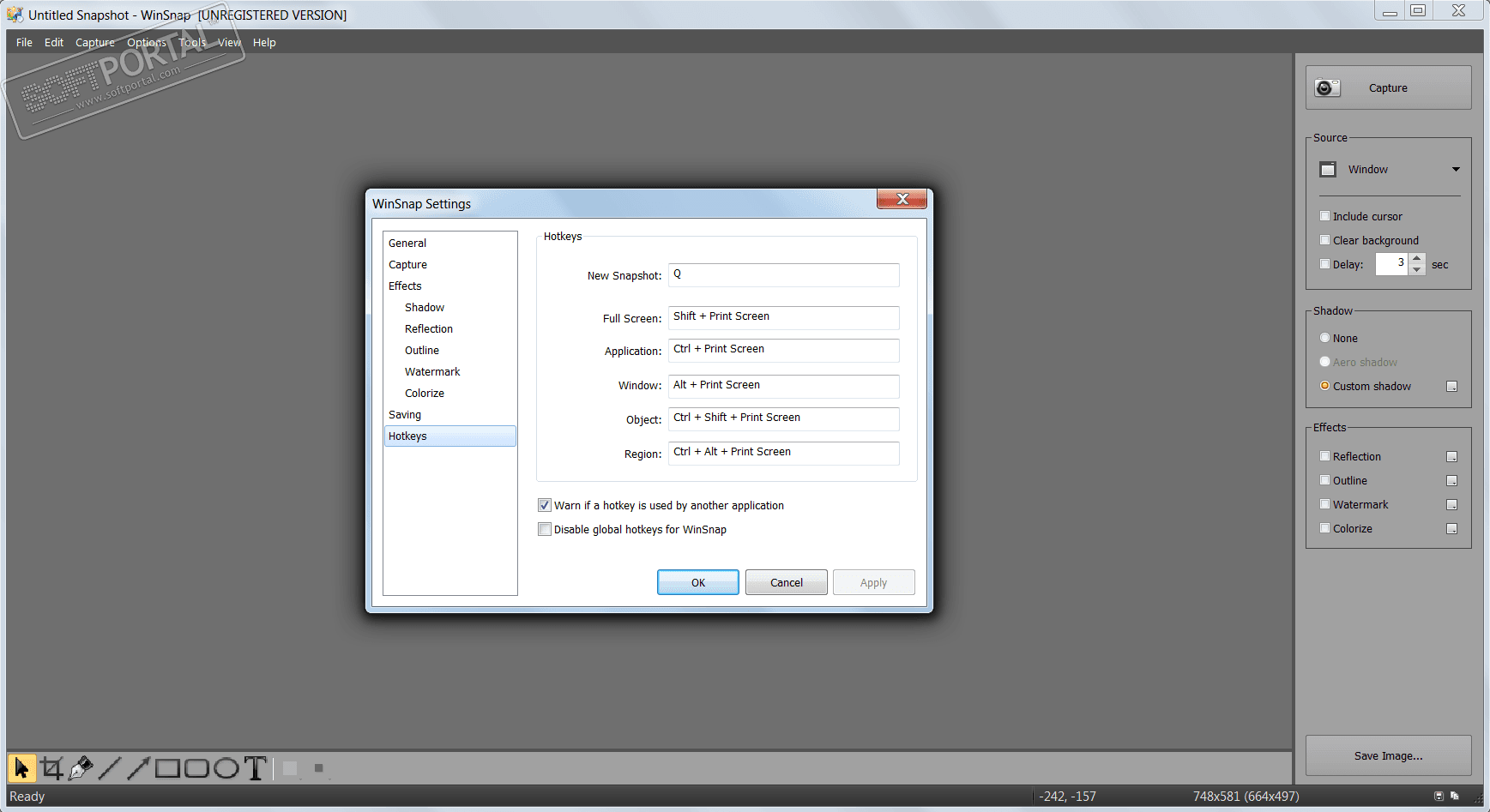The height and width of the screenshot is (812, 1490).
Task: Click the Save Image button
Action: (x=1388, y=755)
